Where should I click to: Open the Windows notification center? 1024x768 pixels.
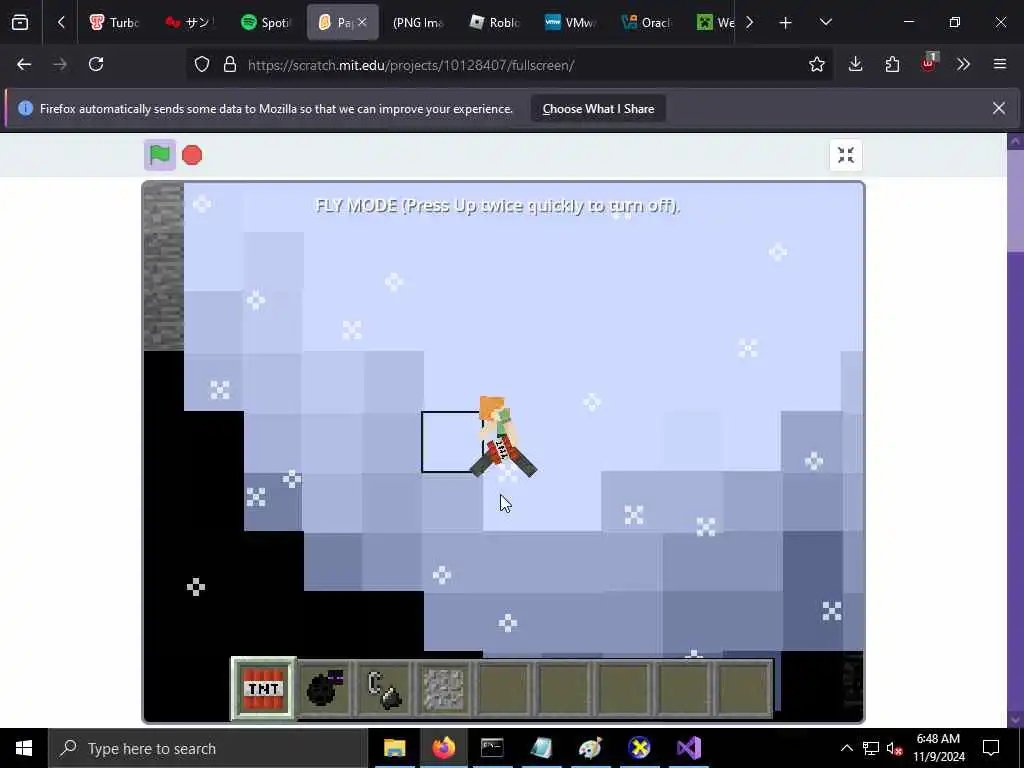coord(991,748)
